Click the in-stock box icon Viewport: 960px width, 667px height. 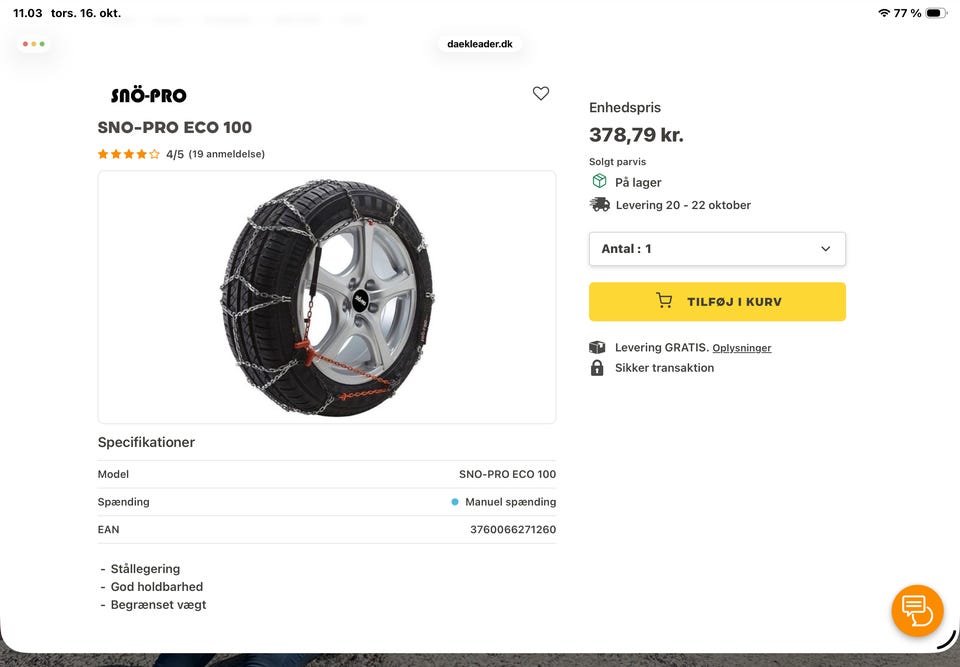click(599, 181)
